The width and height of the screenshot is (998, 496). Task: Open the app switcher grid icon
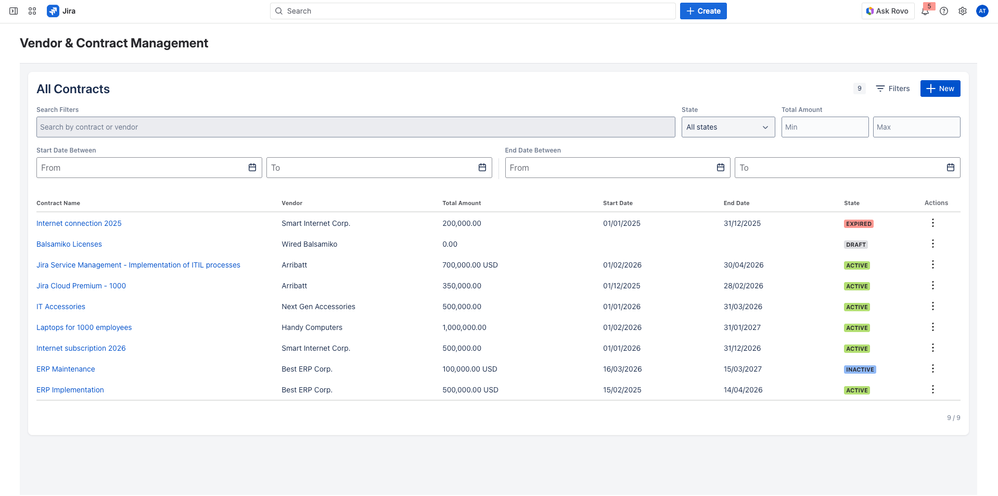[32, 11]
